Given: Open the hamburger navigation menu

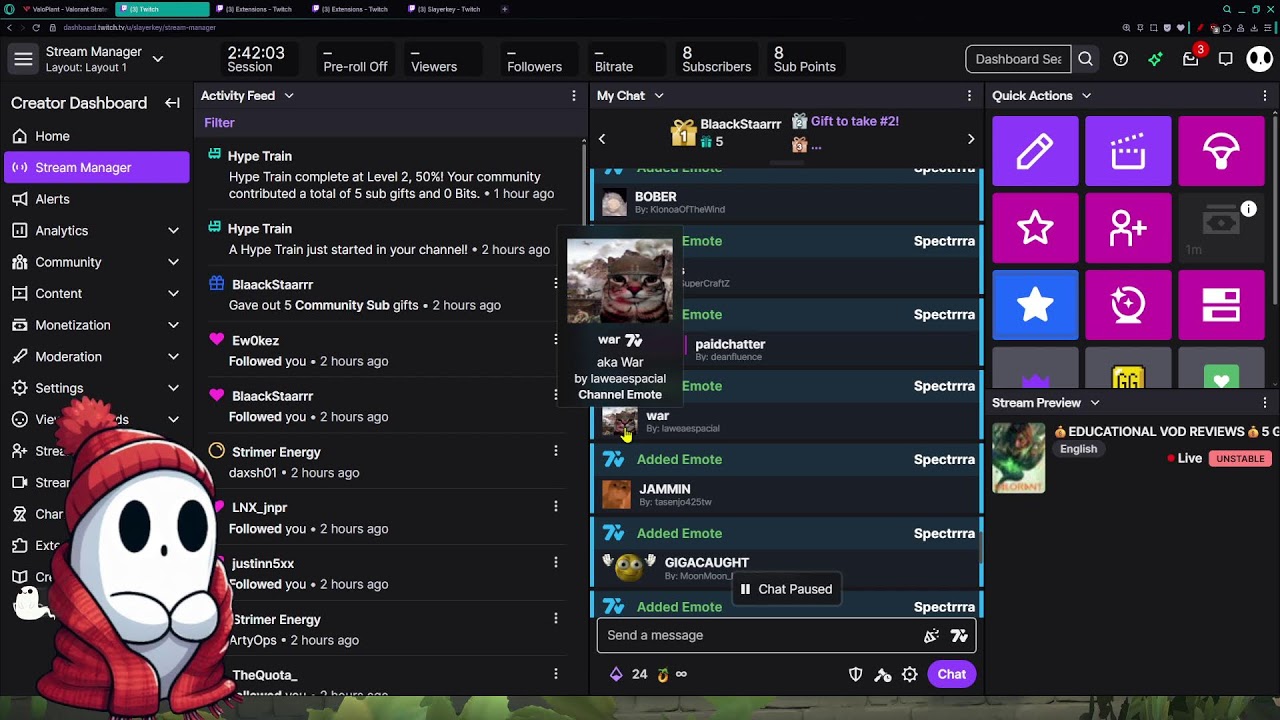Looking at the screenshot, I should pyautogui.click(x=23, y=60).
